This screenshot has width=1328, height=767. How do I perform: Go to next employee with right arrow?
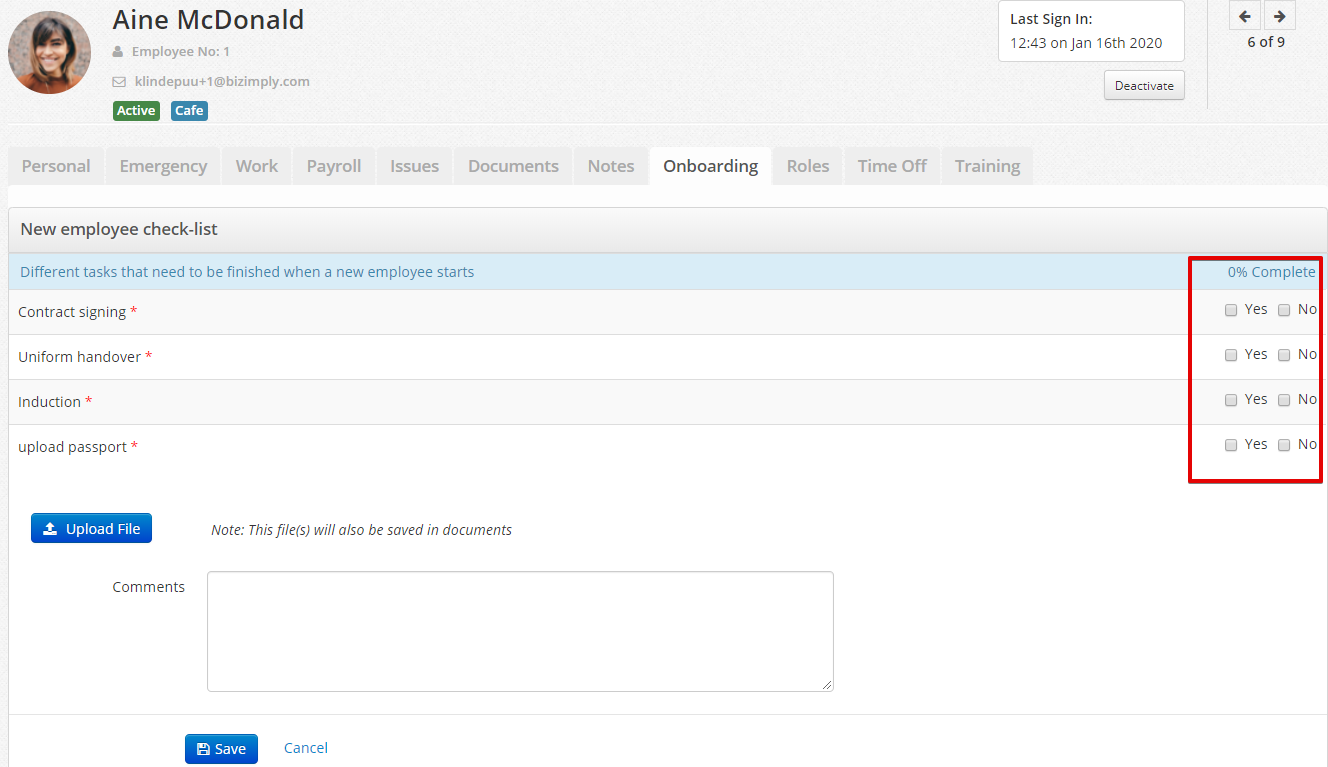point(1280,16)
